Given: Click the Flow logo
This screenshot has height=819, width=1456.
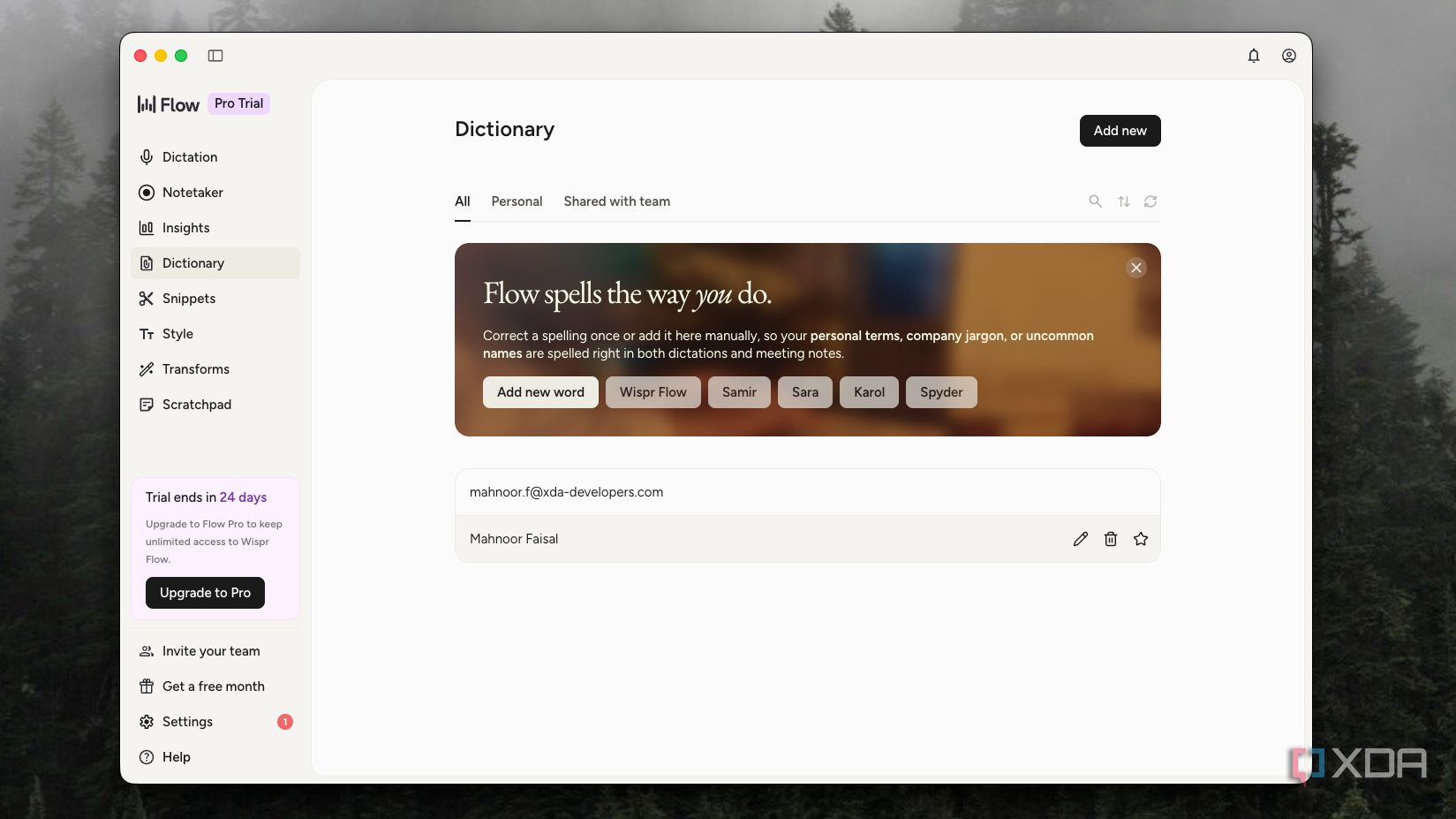Looking at the screenshot, I should 169,104.
